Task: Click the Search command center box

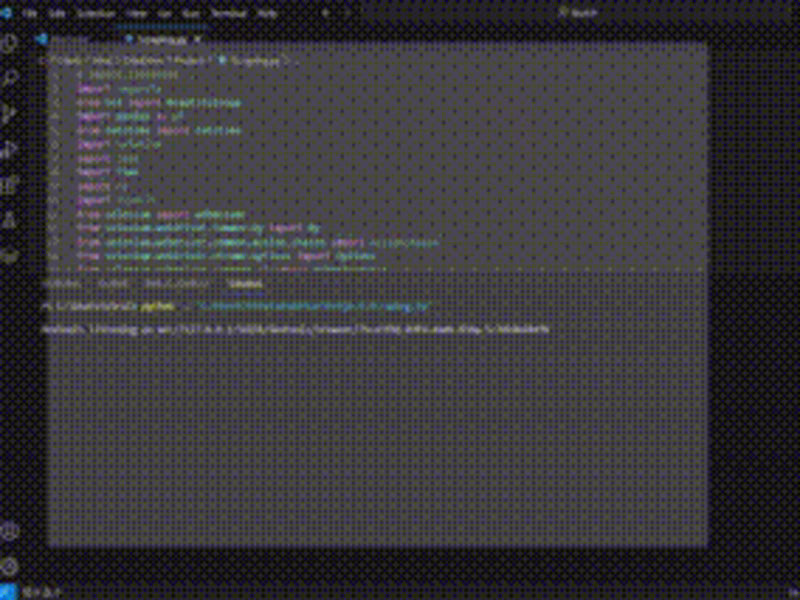Action: point(578,13)
